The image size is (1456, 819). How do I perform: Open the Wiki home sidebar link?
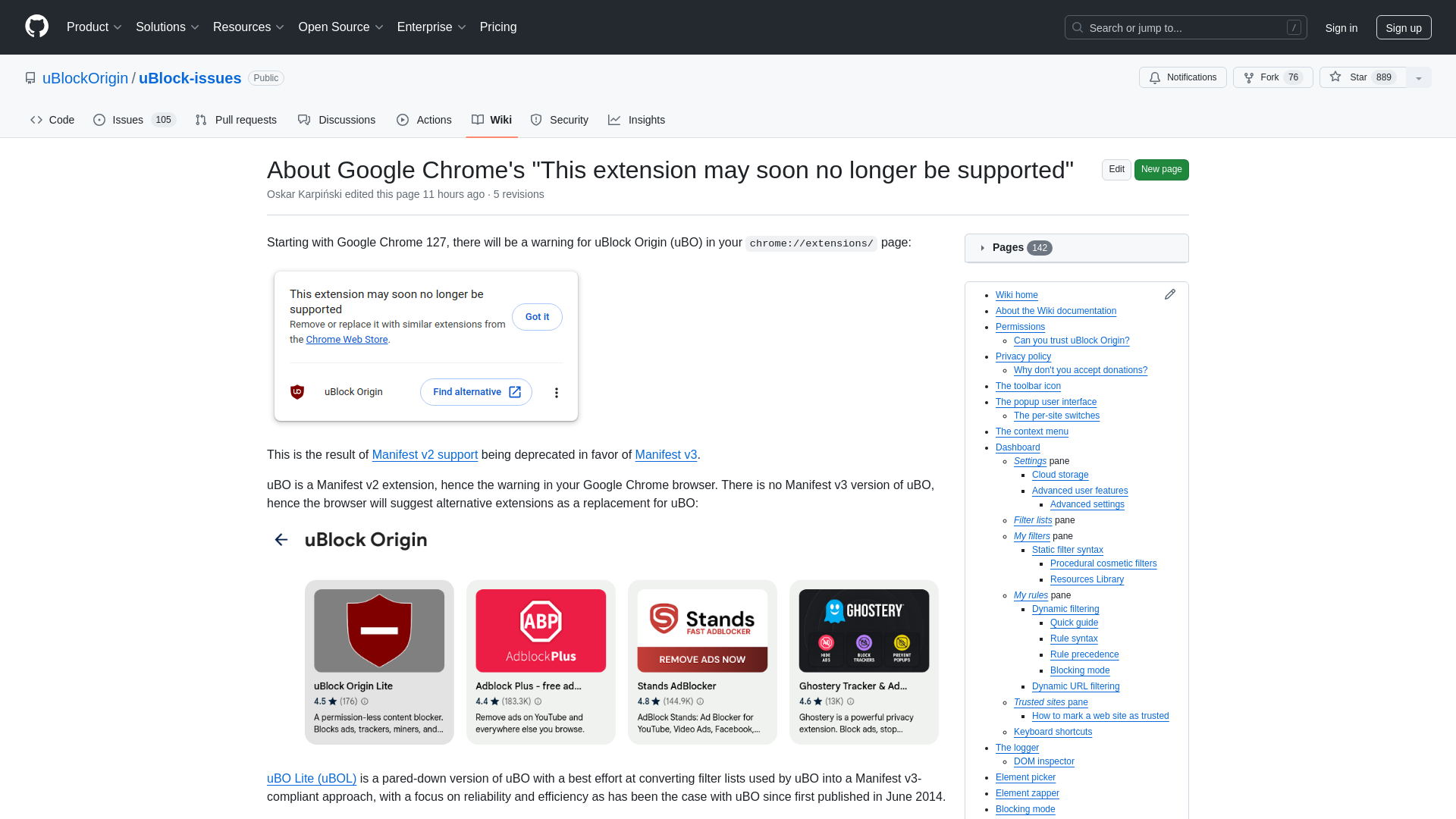[1016, 295]
